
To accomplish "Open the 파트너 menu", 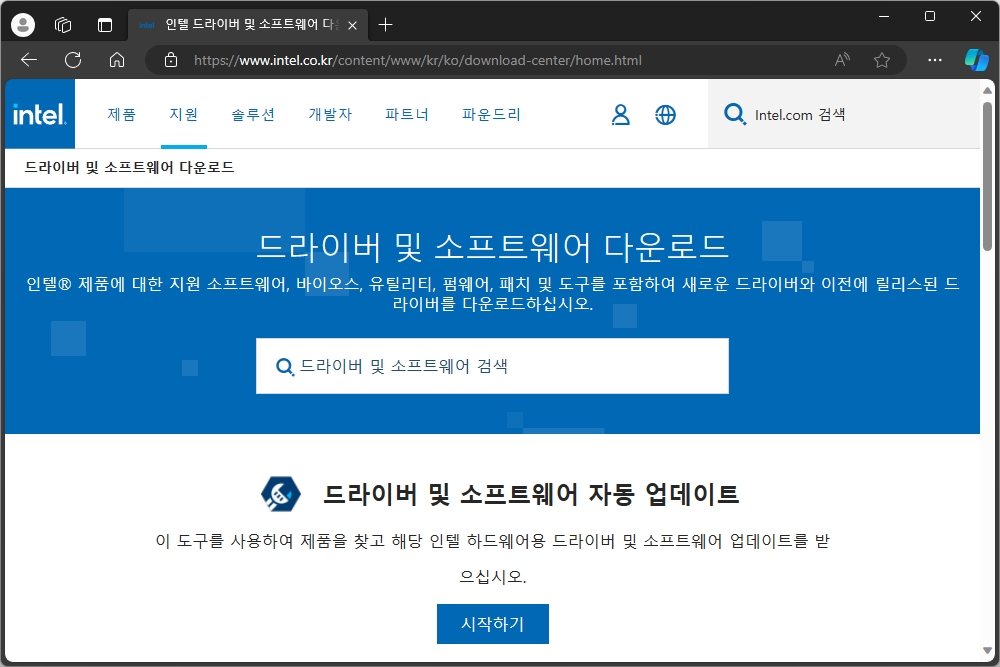I will click(407, 115).
